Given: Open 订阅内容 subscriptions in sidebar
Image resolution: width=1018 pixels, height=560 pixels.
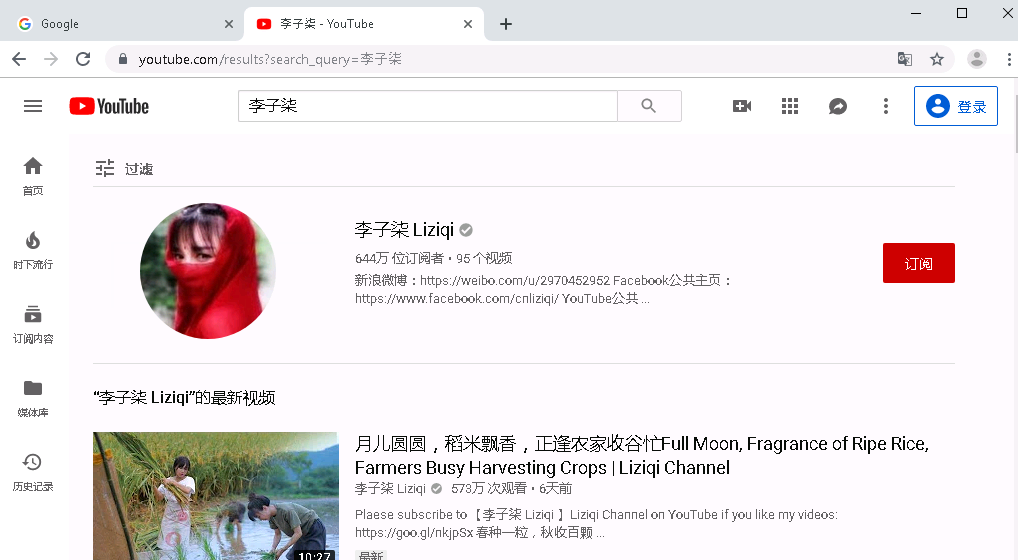Looking at the screenshot, I should pyautogui.click(x=32, y=324).
